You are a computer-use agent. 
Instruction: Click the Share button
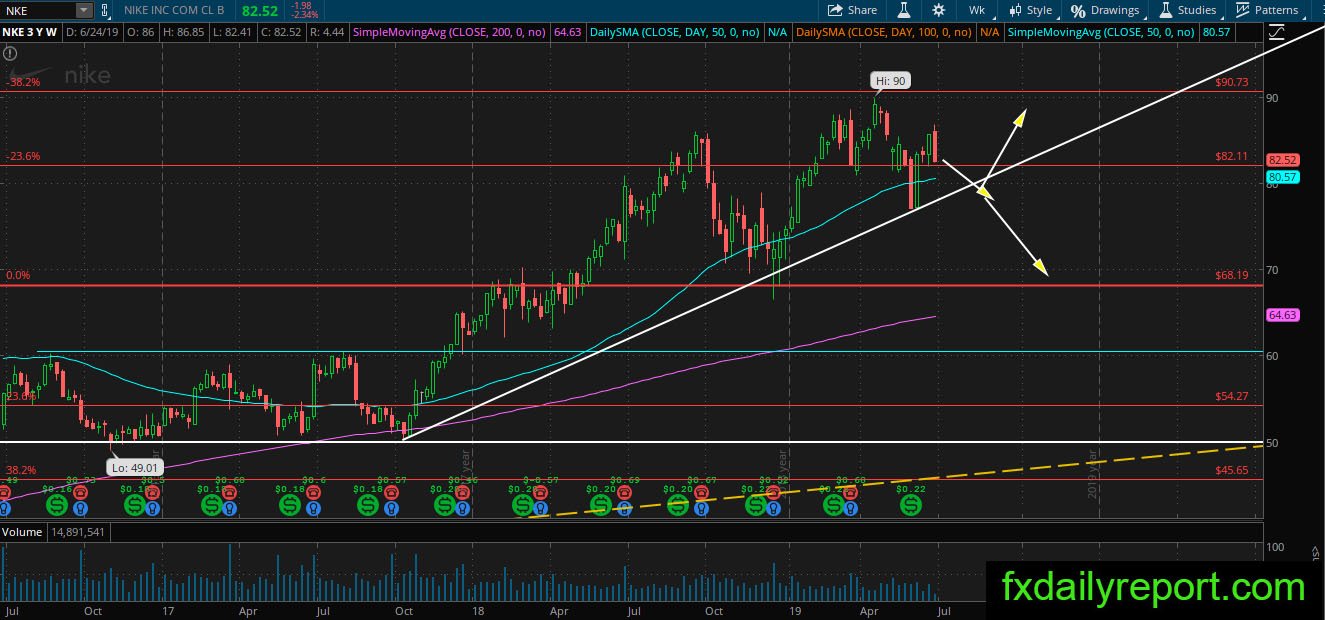click(x=852, y=10)
